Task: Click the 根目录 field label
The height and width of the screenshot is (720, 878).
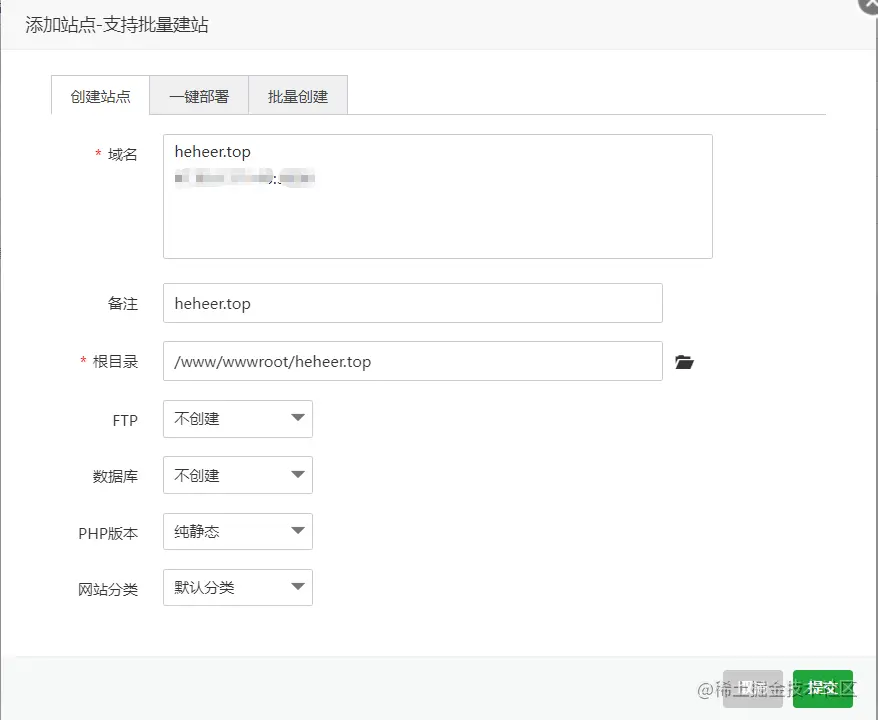Action: click(115, 362)
